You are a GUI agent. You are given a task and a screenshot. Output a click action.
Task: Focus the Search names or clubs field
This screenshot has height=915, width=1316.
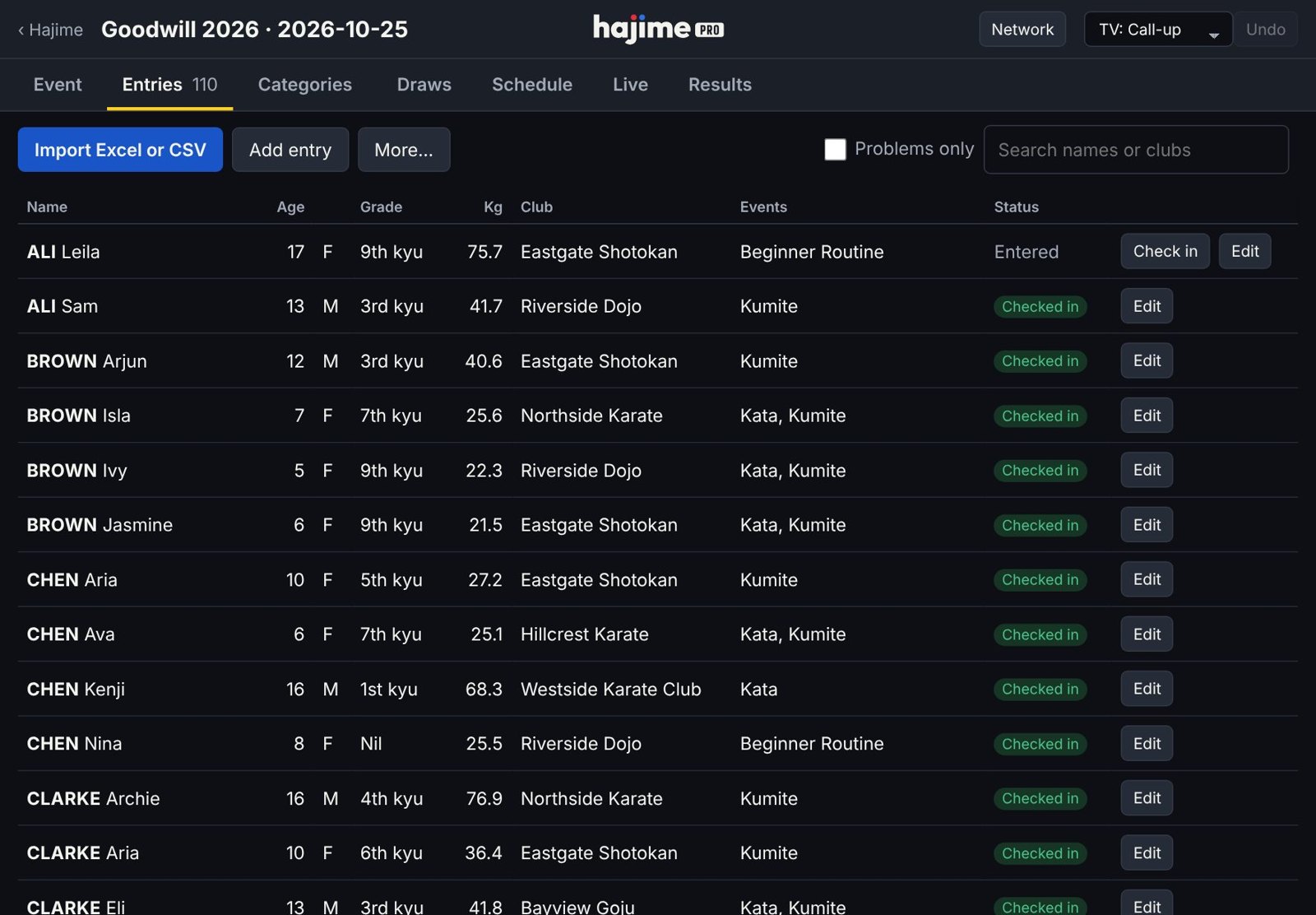tap(1136, 150)
